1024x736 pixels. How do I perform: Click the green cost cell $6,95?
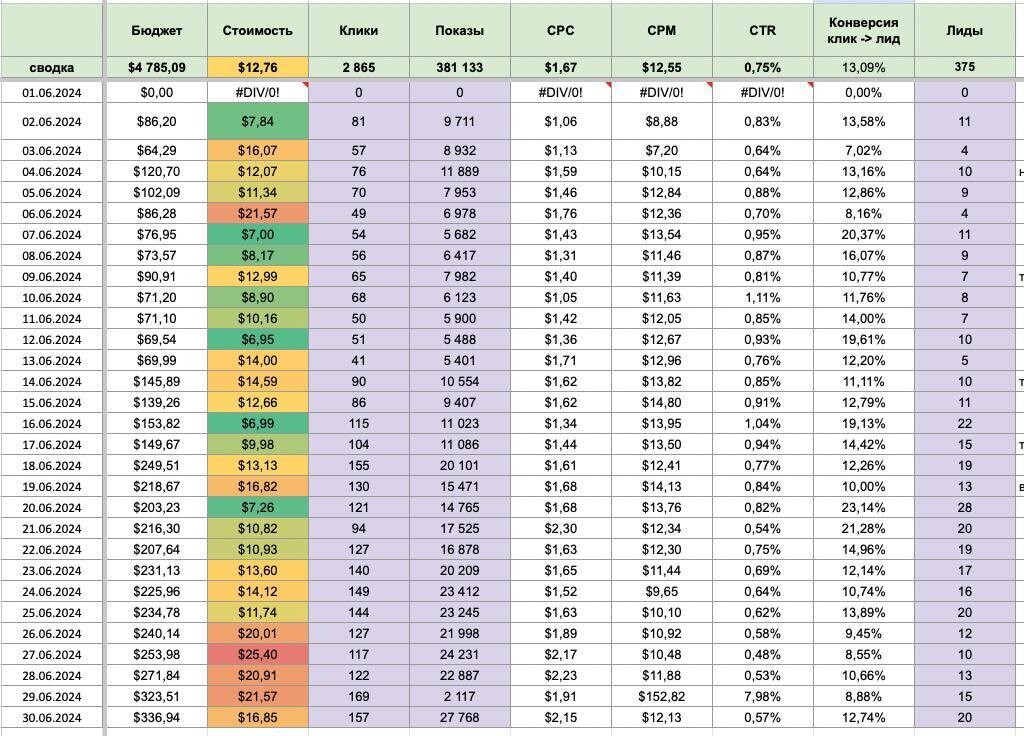(257, 340)
